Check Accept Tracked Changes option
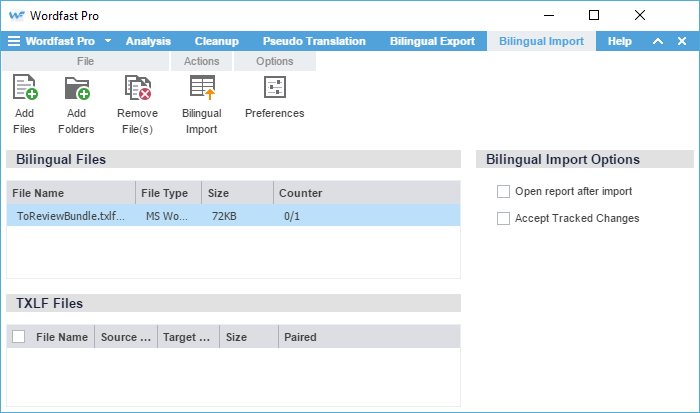 (504, 218)
